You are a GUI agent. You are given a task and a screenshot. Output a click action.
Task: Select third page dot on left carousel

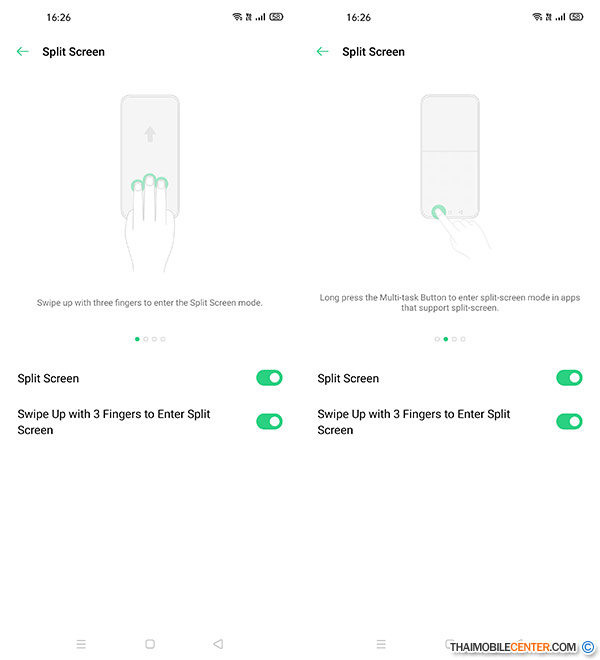[154, 339]
